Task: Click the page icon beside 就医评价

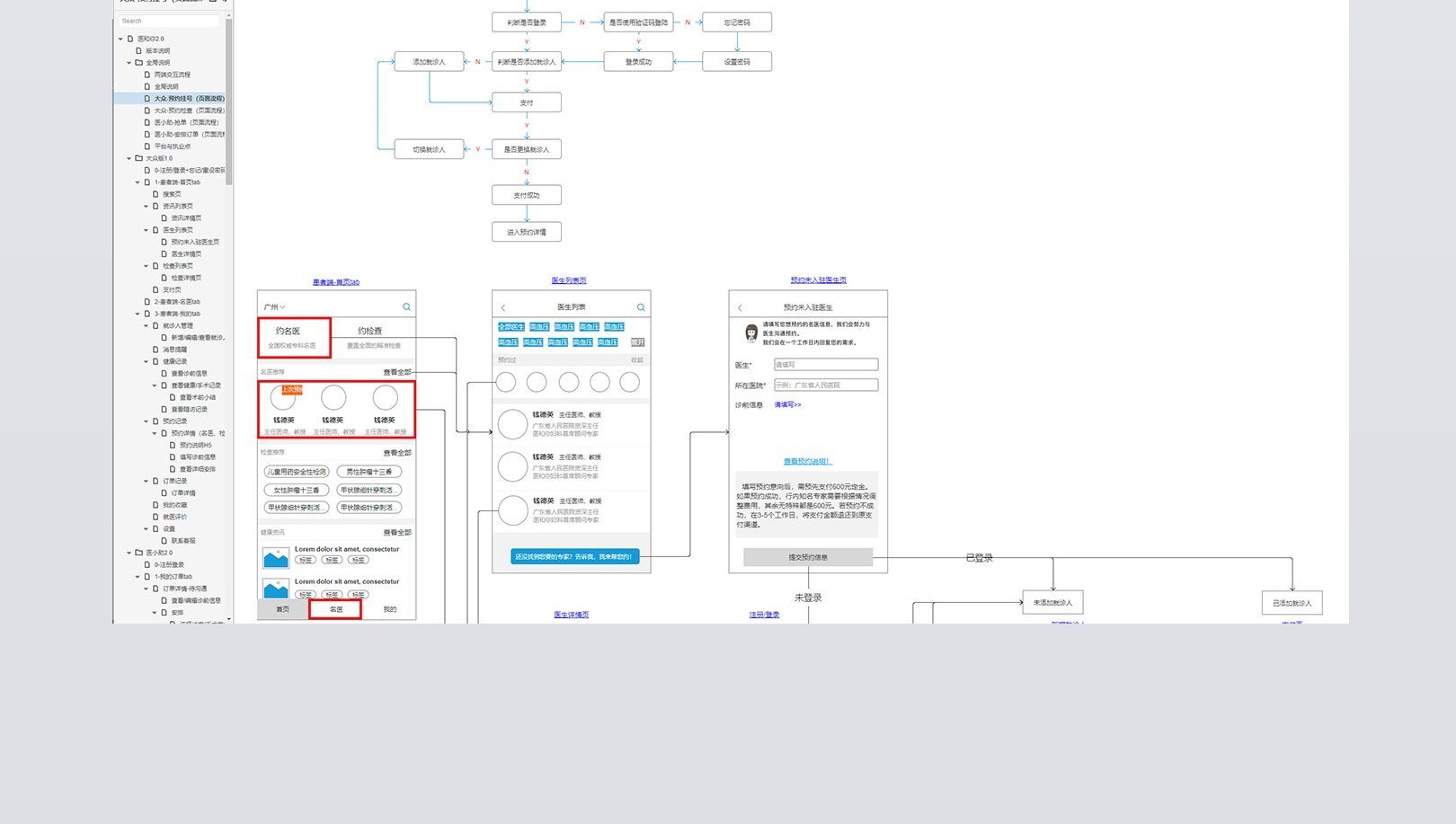Action: coord(155,517)
